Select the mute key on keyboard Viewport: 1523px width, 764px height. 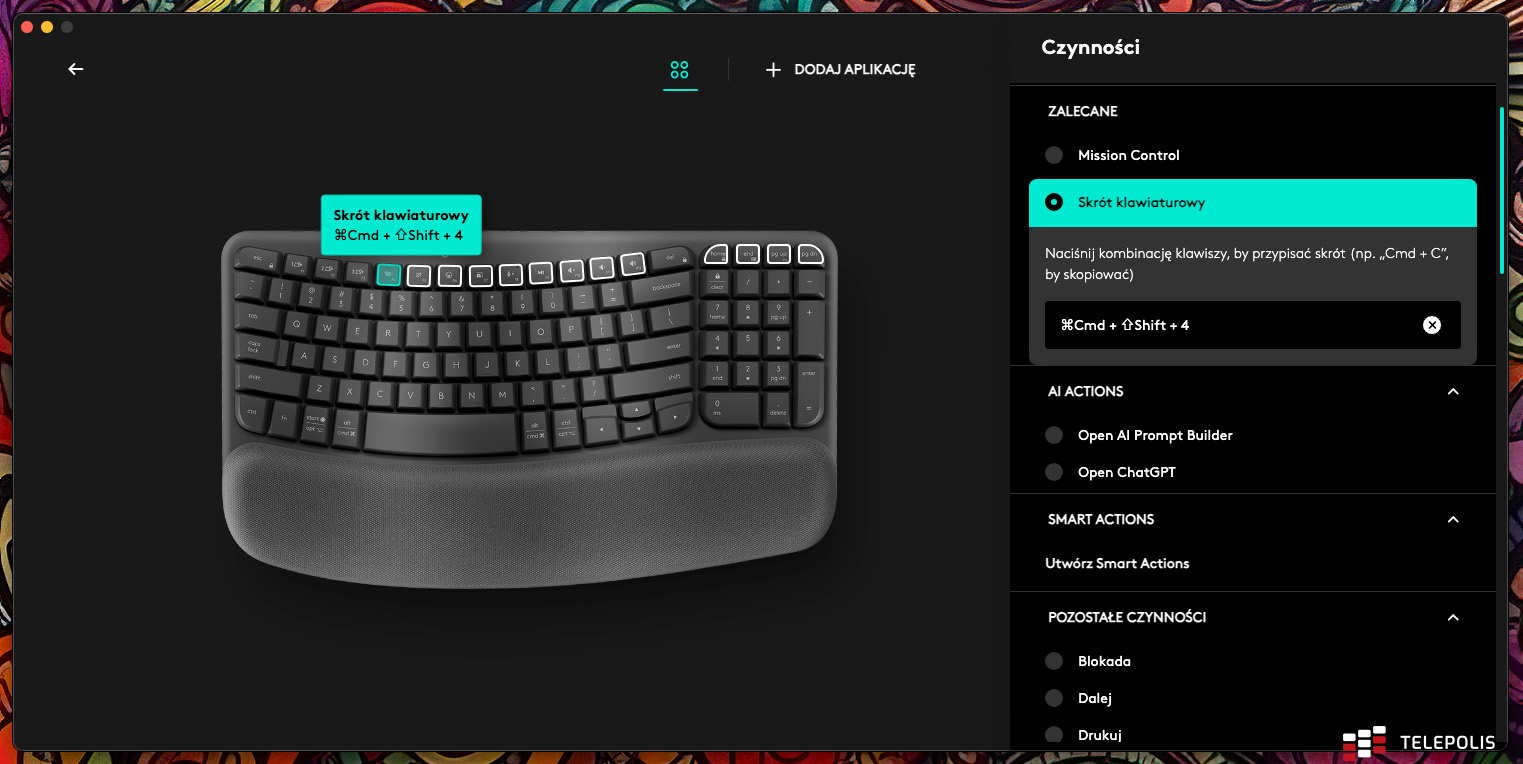(571, 270)
